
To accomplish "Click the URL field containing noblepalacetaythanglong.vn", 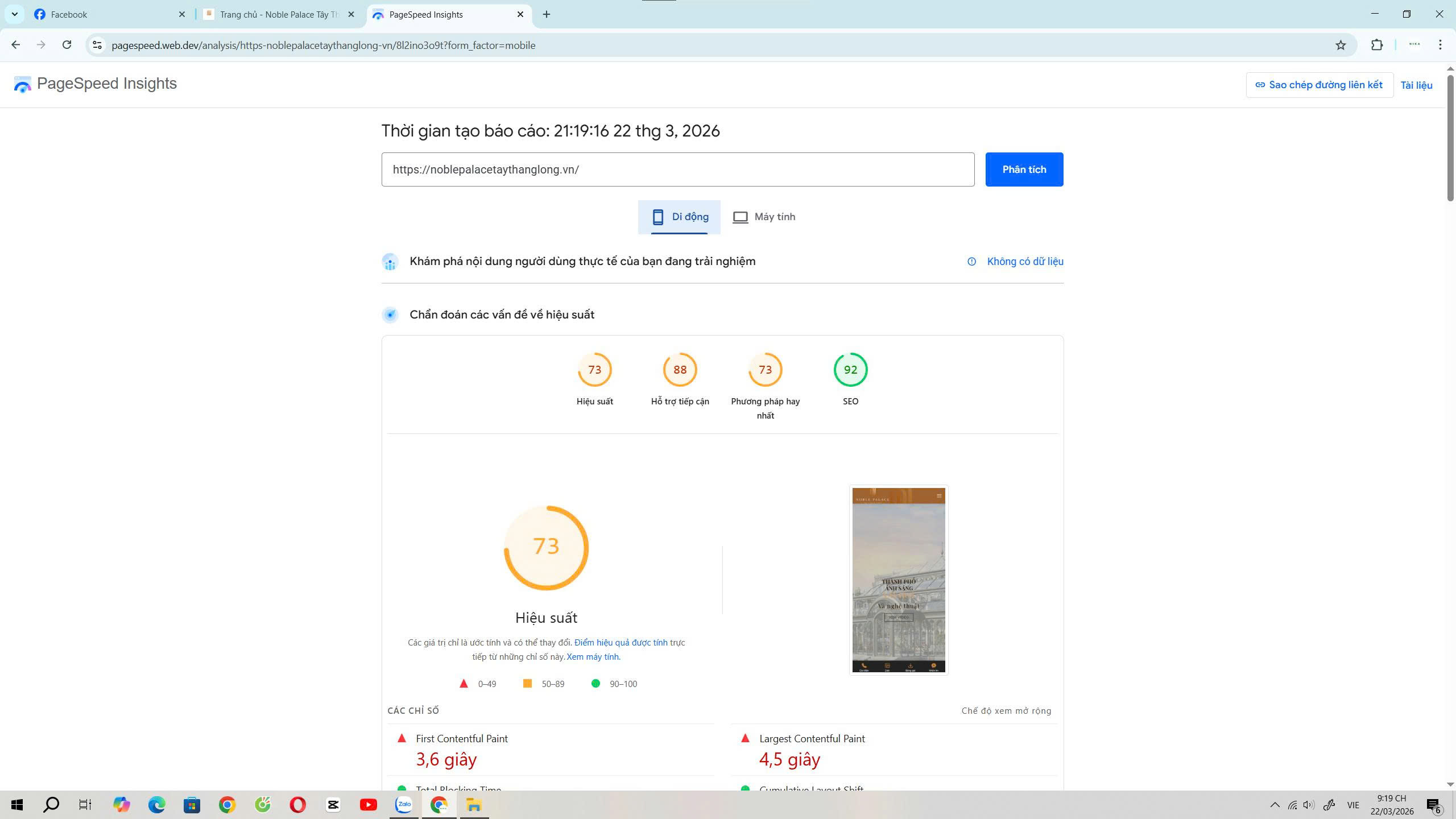I will 677,169.
